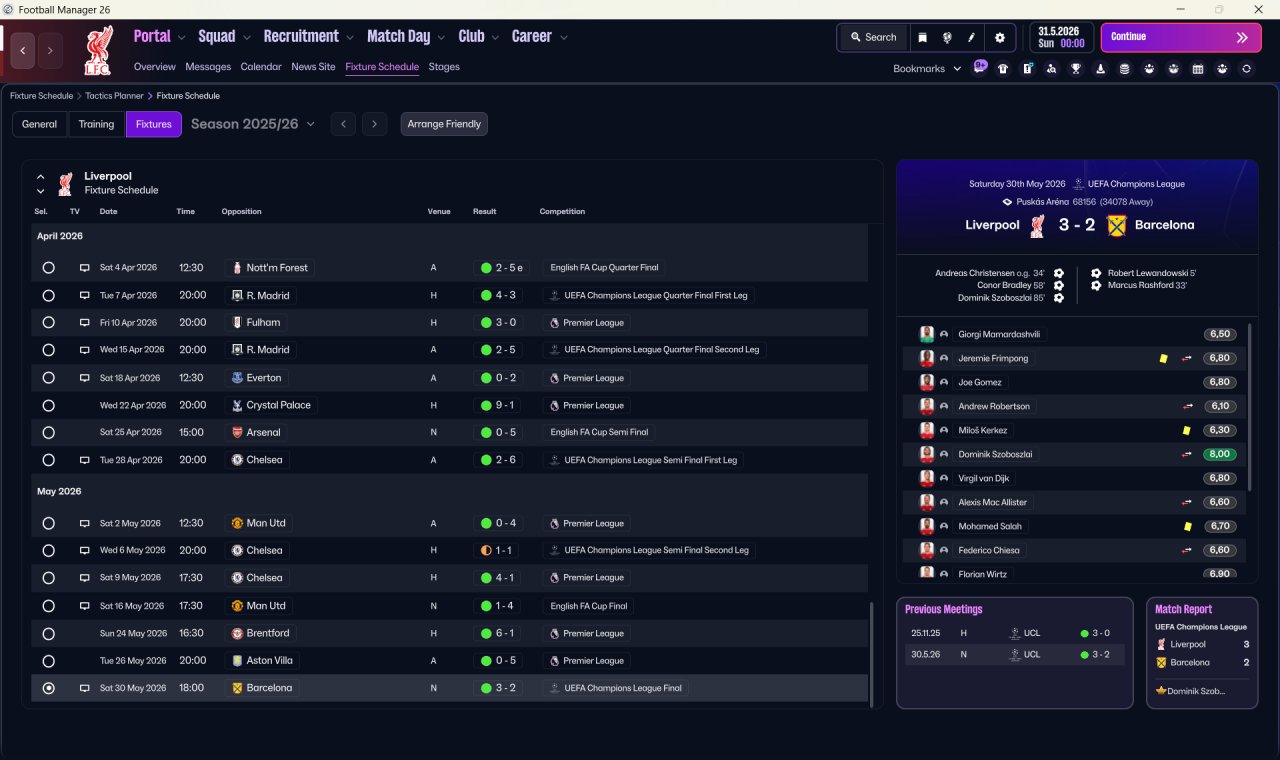Open the settings gear in top toolbar
This screenshot has height=760, width=1280.
(999, 37)
